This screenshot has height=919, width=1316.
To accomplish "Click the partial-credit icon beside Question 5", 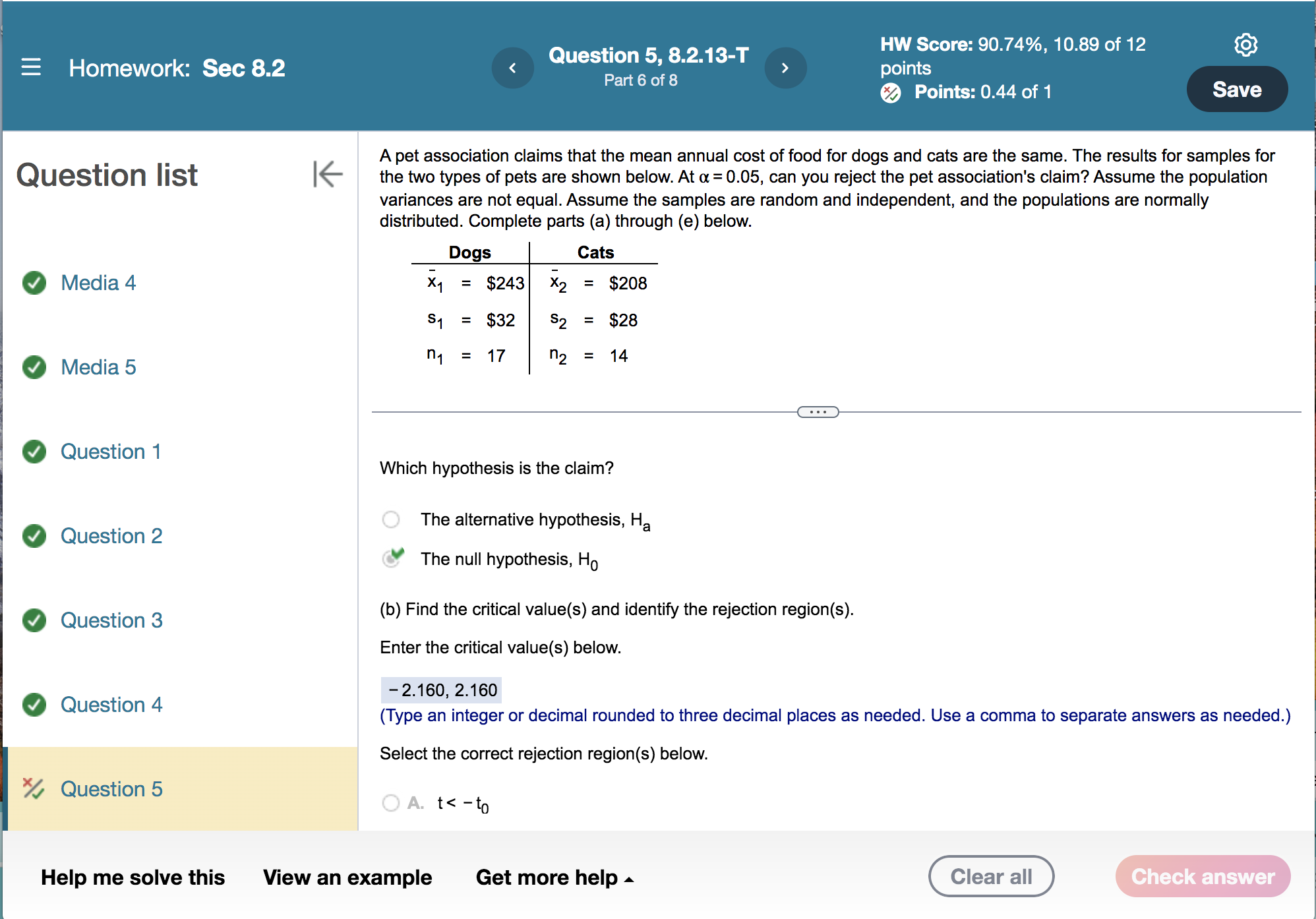I will pyautogui.click(x=34, y=789).
